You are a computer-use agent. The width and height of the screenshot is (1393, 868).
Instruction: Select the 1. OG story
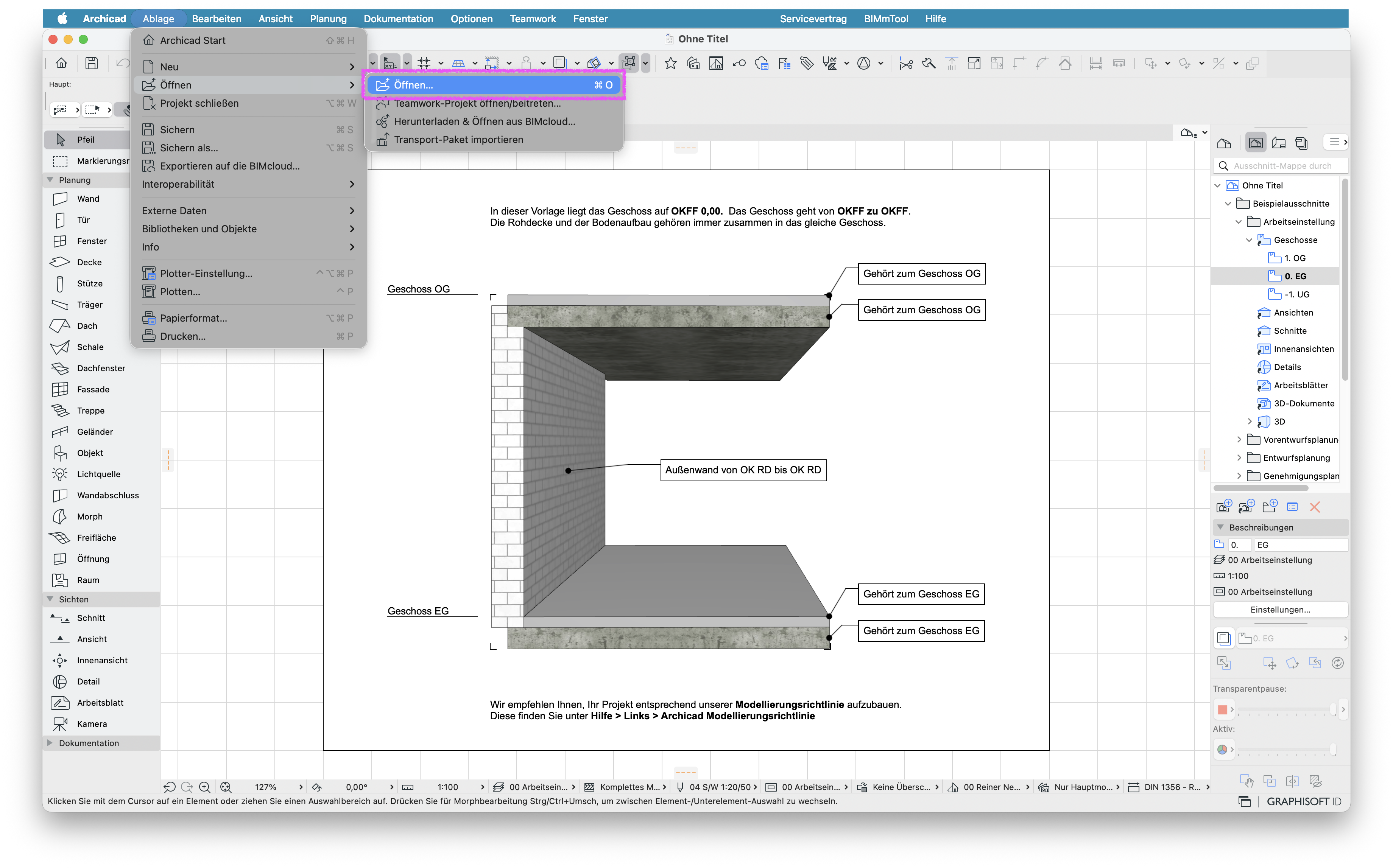[1294, 258]
